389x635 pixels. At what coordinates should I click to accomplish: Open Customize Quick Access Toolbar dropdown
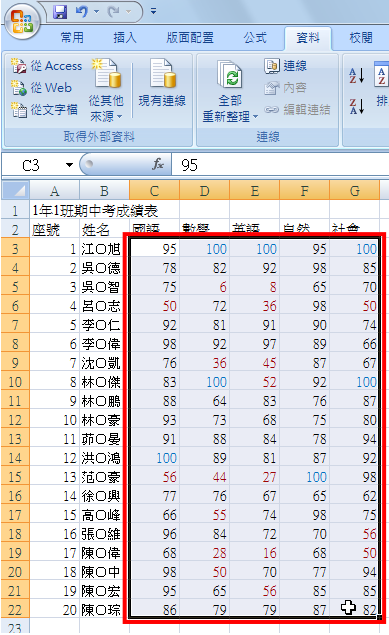click(153, 12)
